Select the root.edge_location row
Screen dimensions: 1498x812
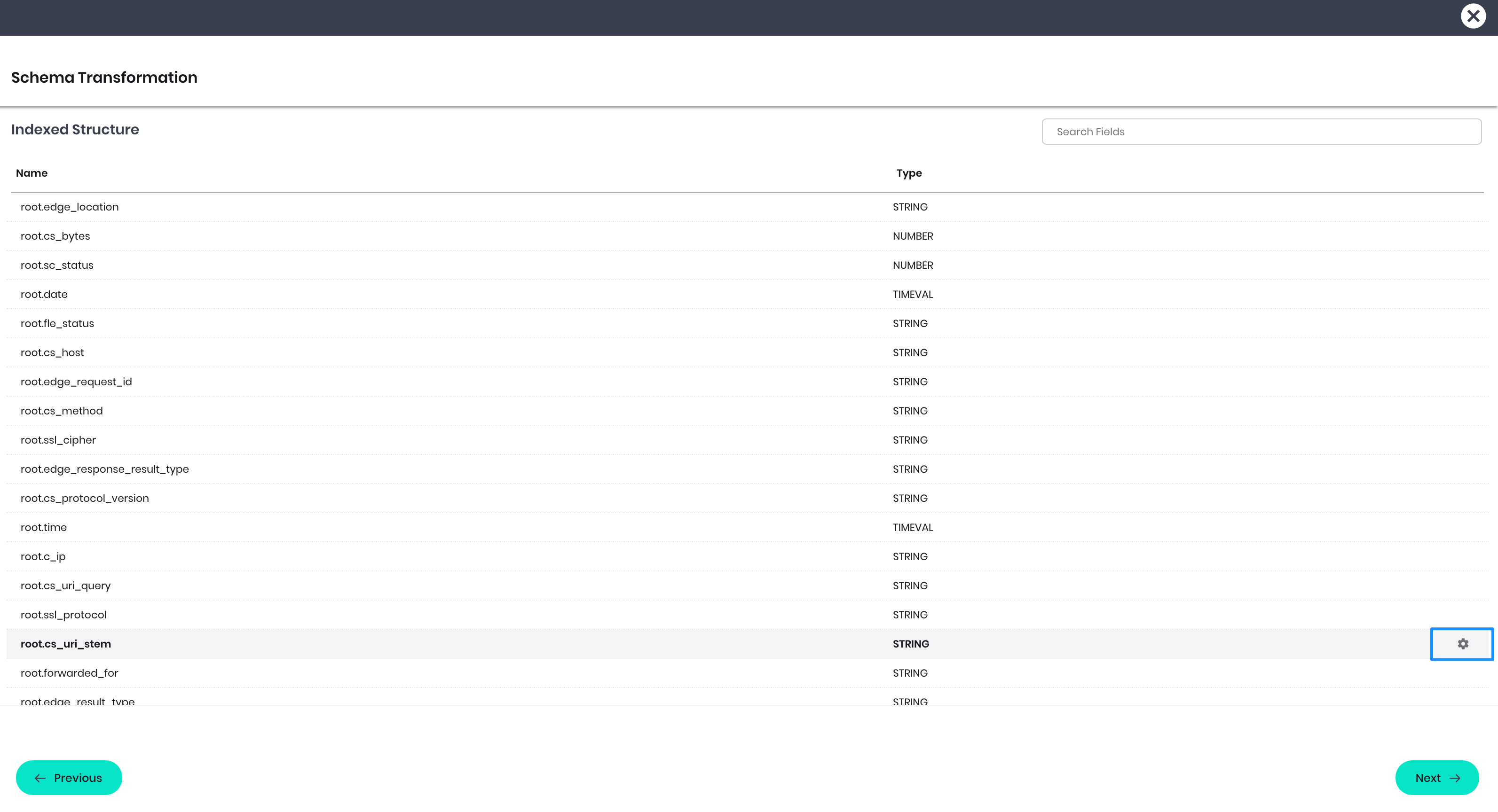click(x=69, y=207)
